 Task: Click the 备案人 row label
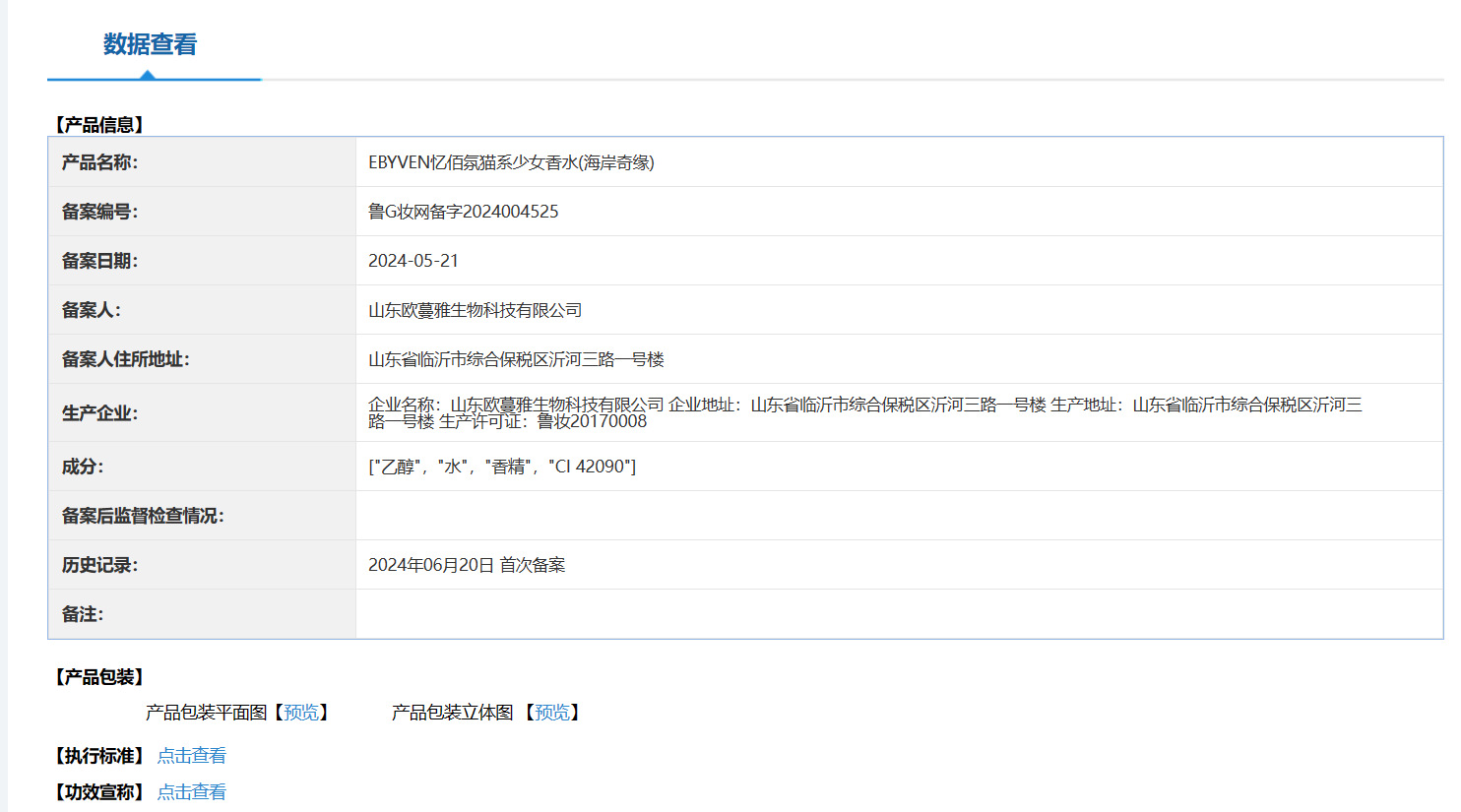pos(92,310)
